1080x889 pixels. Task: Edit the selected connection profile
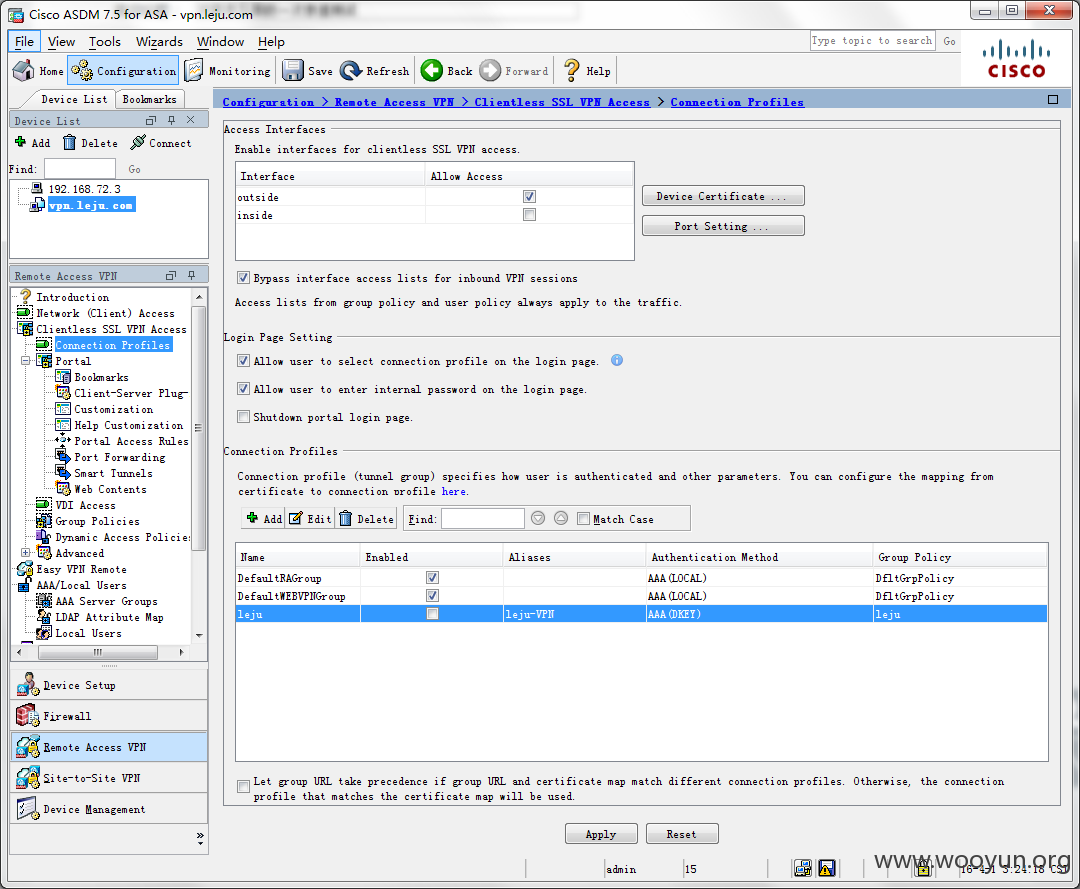point(311,519)
